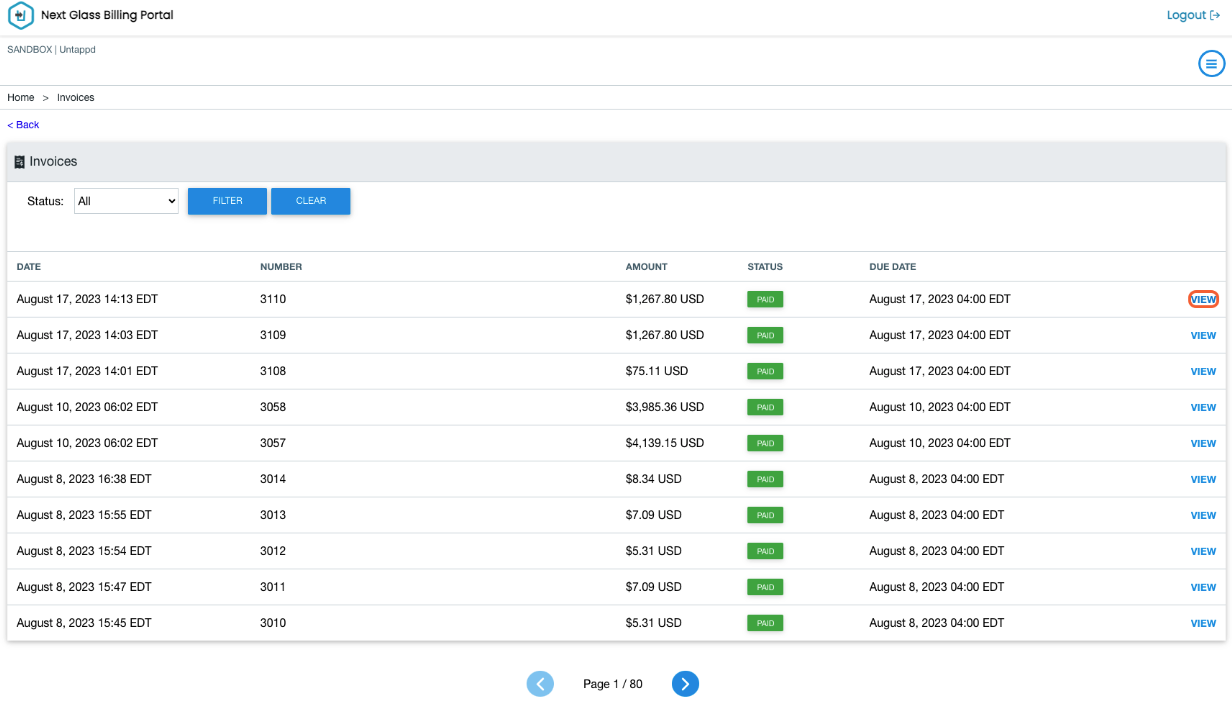The height and width of the screenshot is (708, 1232).
Task: Open the hamburger menu icon
Action: pyautogui.click(x=1211, y=64)
